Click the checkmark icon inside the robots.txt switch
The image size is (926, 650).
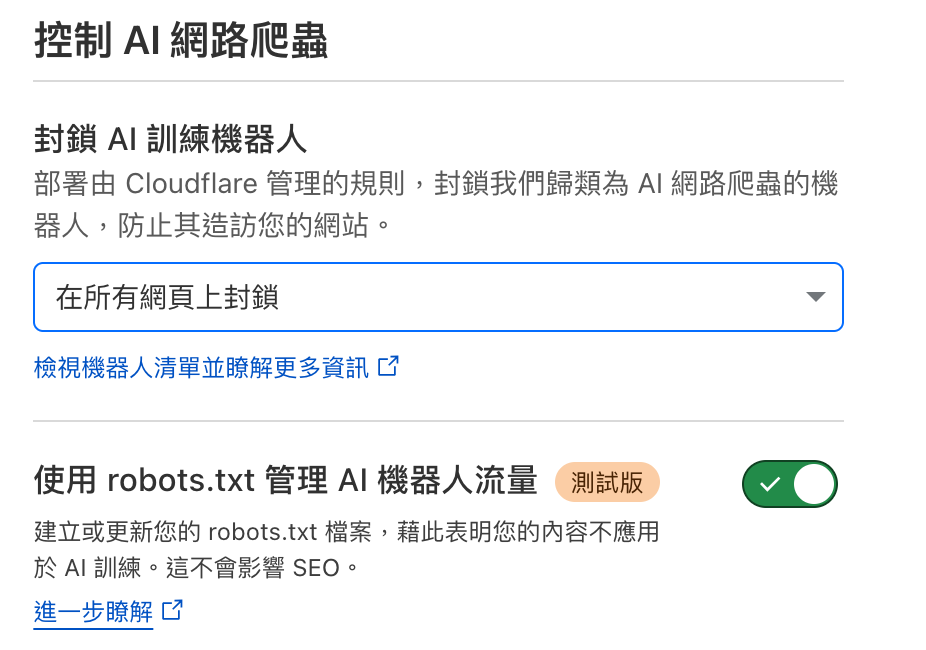coord(769,485)
